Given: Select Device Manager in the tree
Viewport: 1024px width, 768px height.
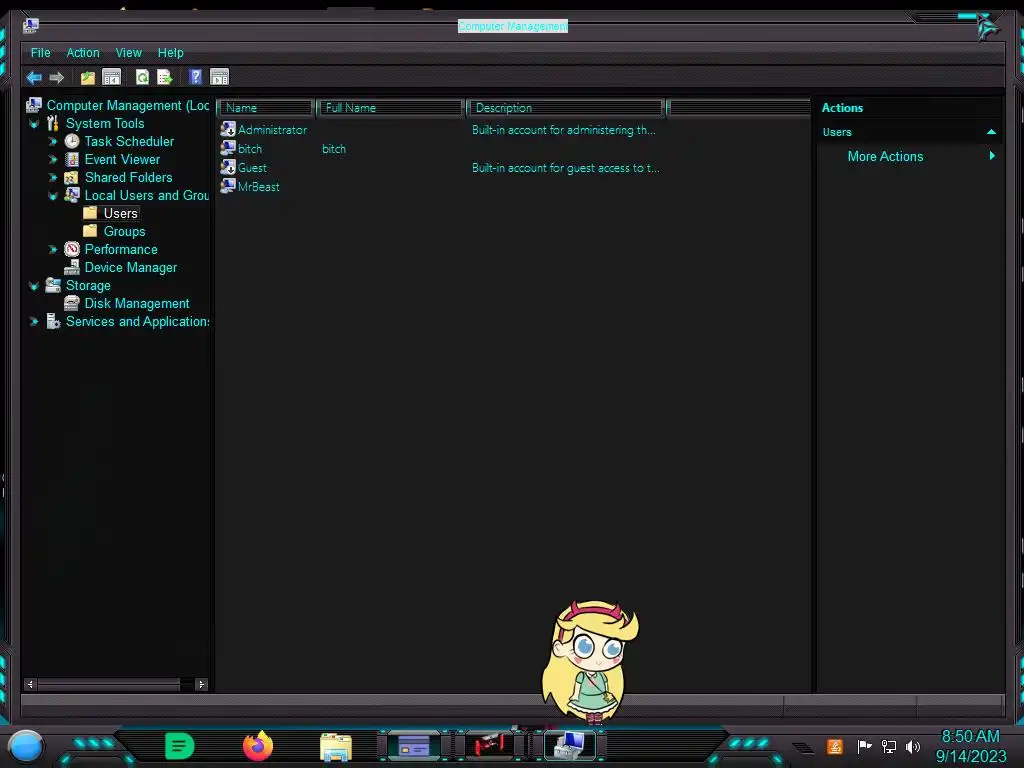Looking at the screenshot, I should (x=131, y=267).
